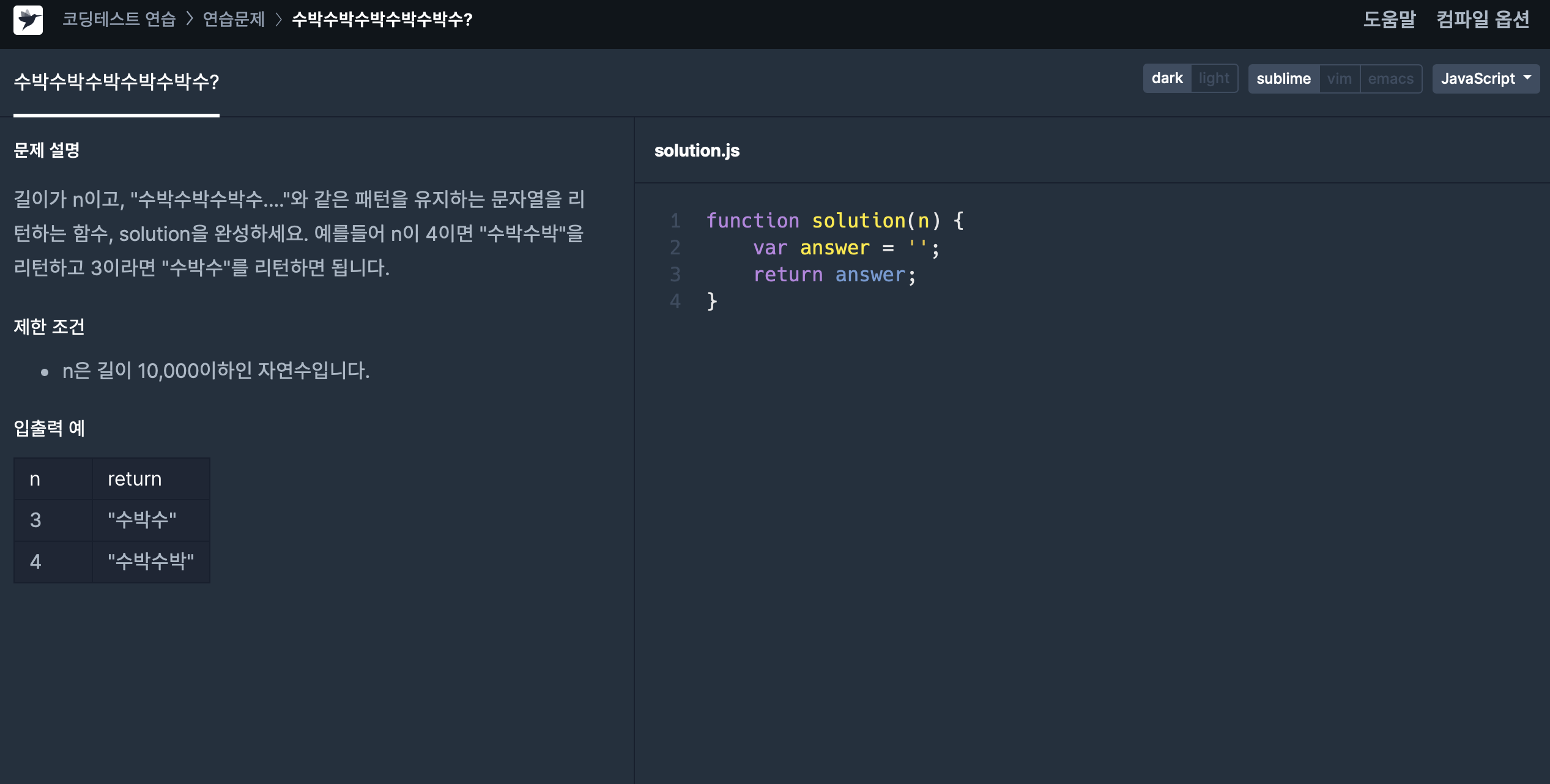
Task: Click the first breadcrumb chevron separator
Action: [190, 19]
